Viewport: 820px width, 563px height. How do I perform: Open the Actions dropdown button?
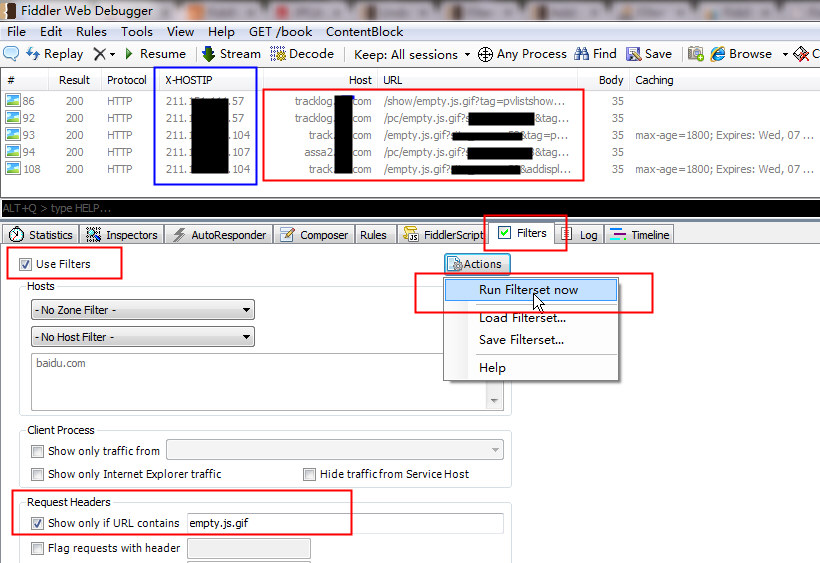[x=477, y=264]
